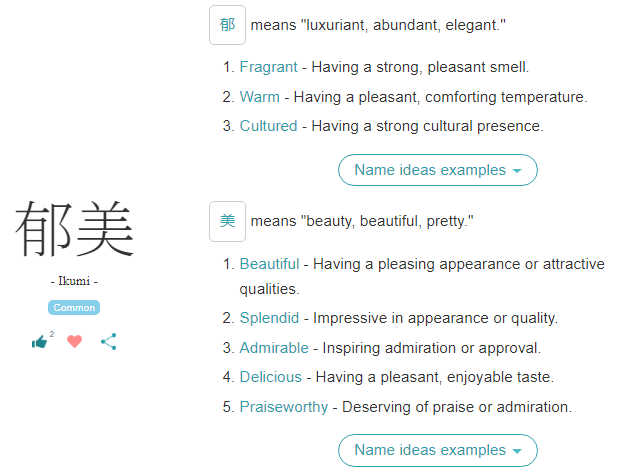Click the Ikumi reading text

point(74,282)
